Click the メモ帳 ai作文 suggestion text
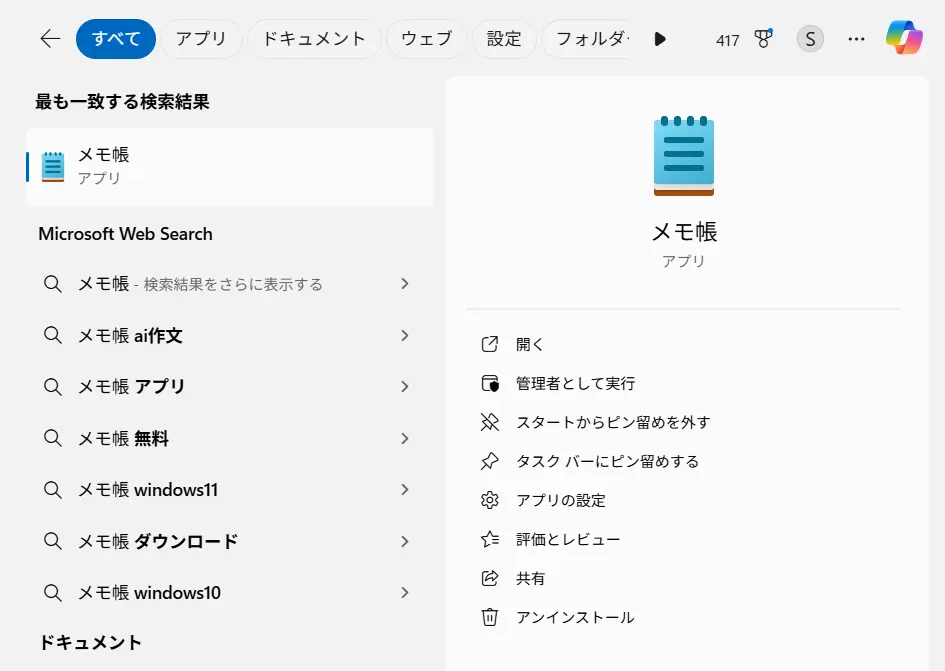The image size is (945, 671). [130, 335]
